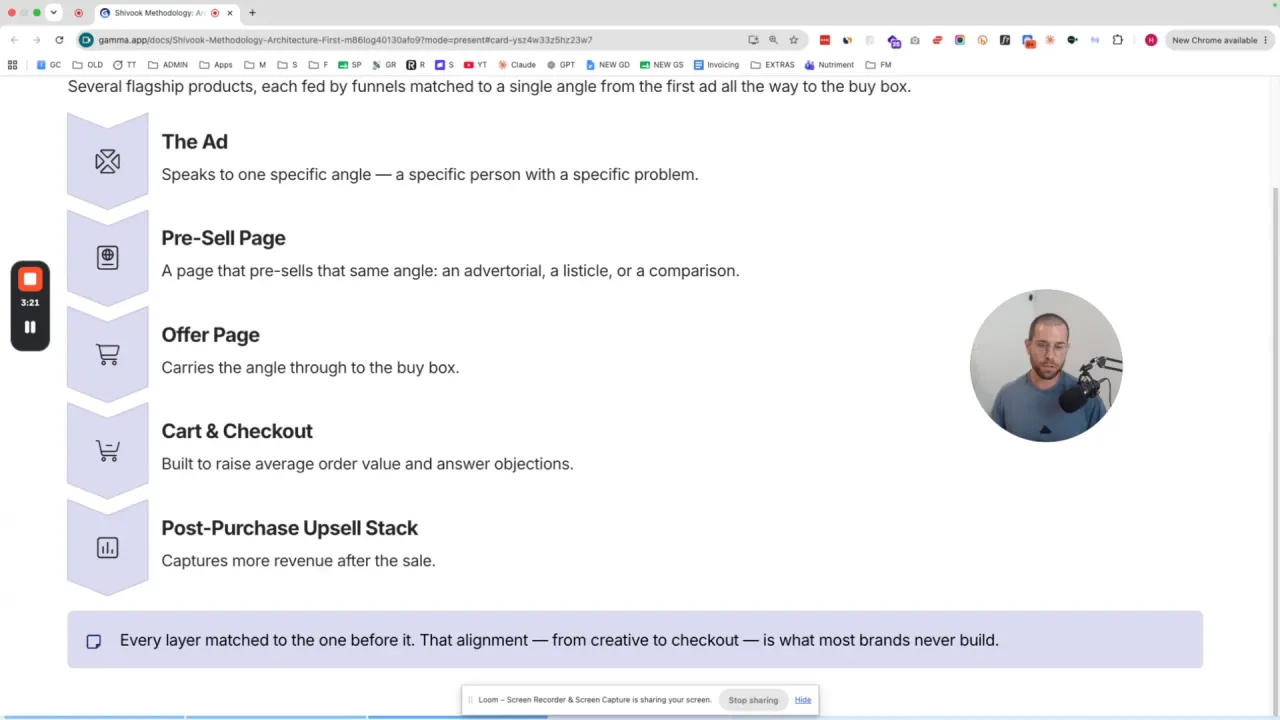Click the purple extension icon with badge 25
Image resolution: width=1280 pixels, height=720 pixels.
pyautogui.click(x=894, y=41)
